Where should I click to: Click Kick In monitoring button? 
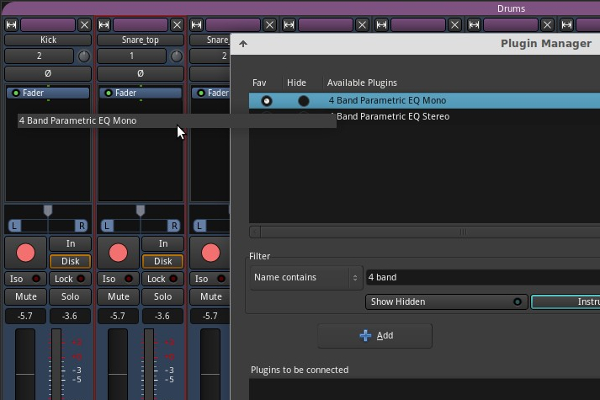click(70, 244)
